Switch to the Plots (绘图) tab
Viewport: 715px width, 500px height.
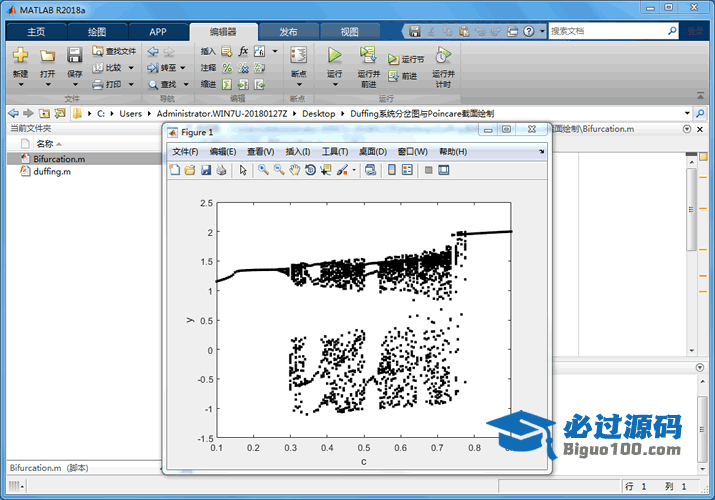[x=97, y=32]
